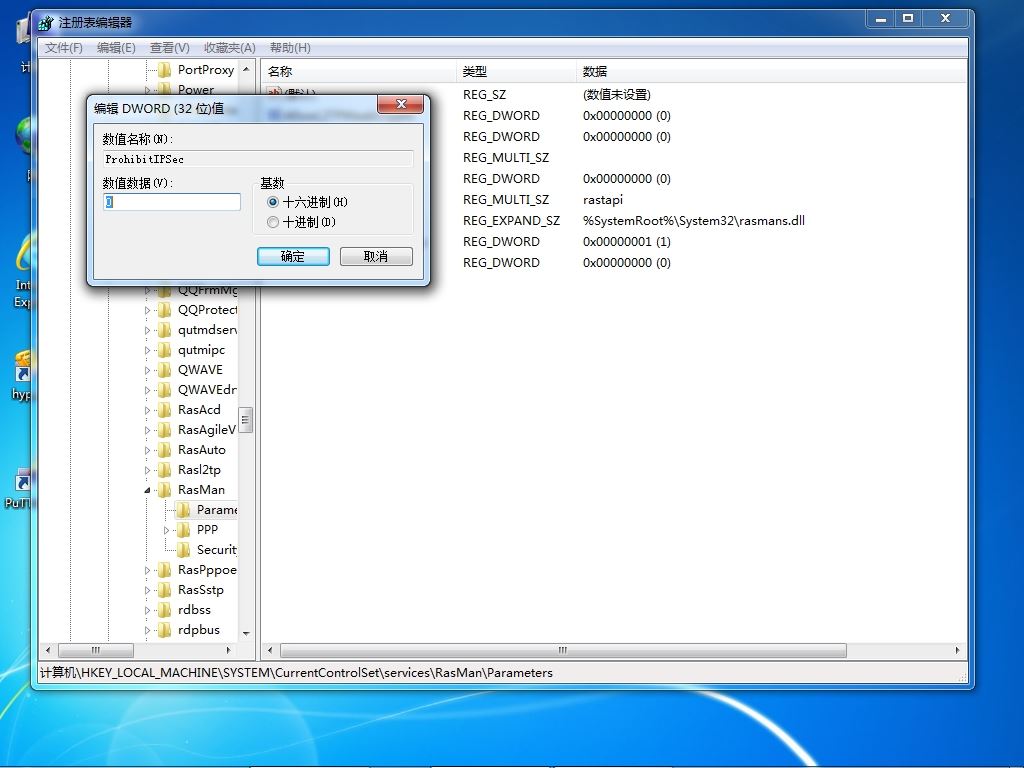Click the tree pane horizontal scrollbar thumb
Image resolution: width=1024 pixels, height=768 pixels.
pyautogui.click(x=96, y=650)
